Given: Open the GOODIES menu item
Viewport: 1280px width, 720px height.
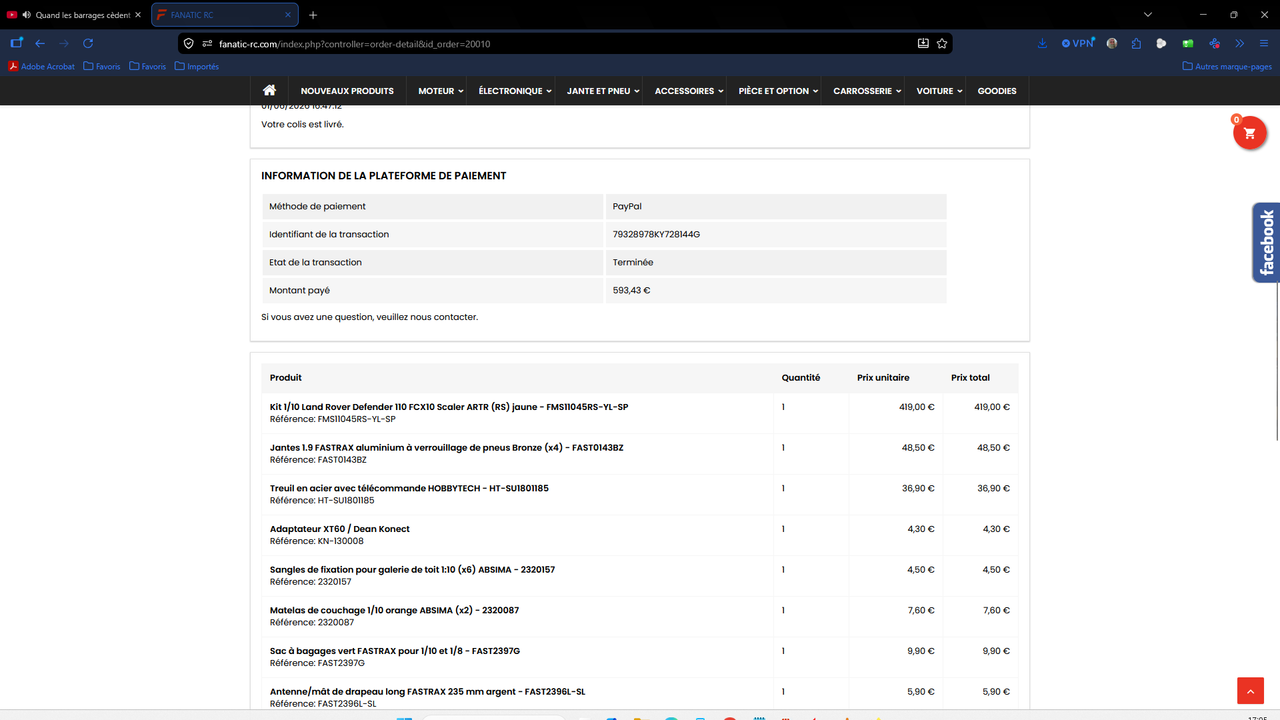Looking at the screenshot, I should point(997,91).
